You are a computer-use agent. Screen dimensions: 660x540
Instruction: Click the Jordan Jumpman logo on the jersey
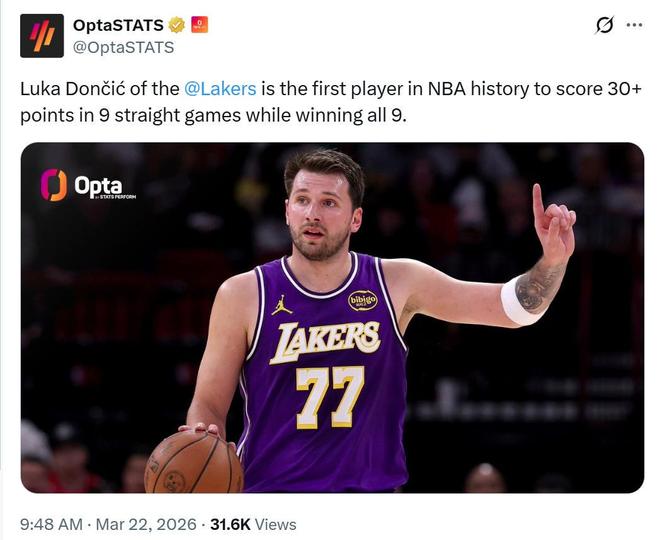coord(282,305)
